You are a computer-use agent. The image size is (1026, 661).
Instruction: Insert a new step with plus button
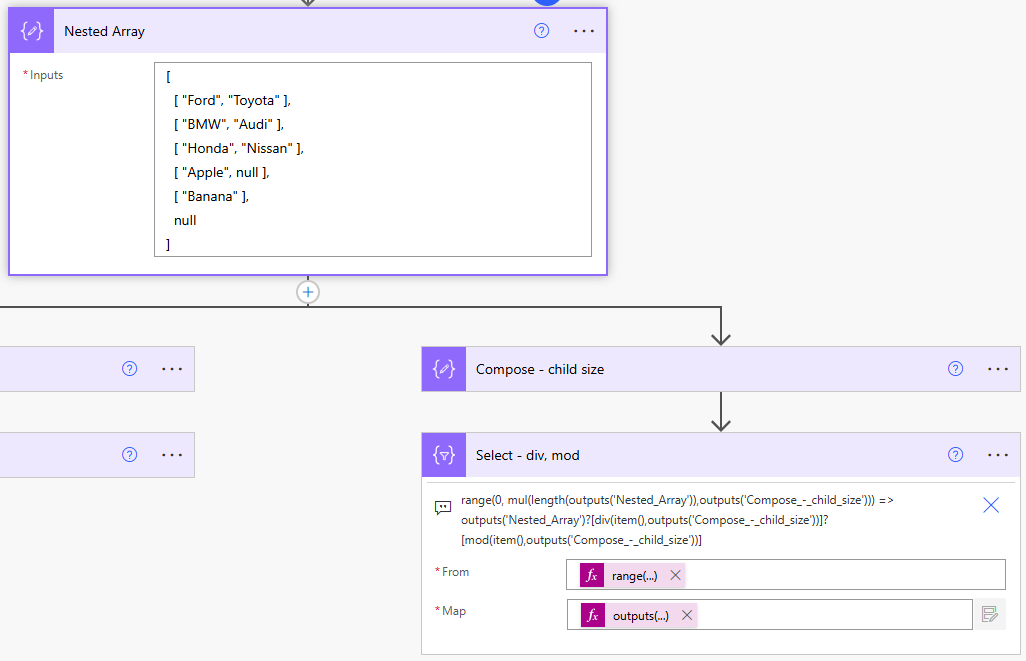(x=308, y=292)
